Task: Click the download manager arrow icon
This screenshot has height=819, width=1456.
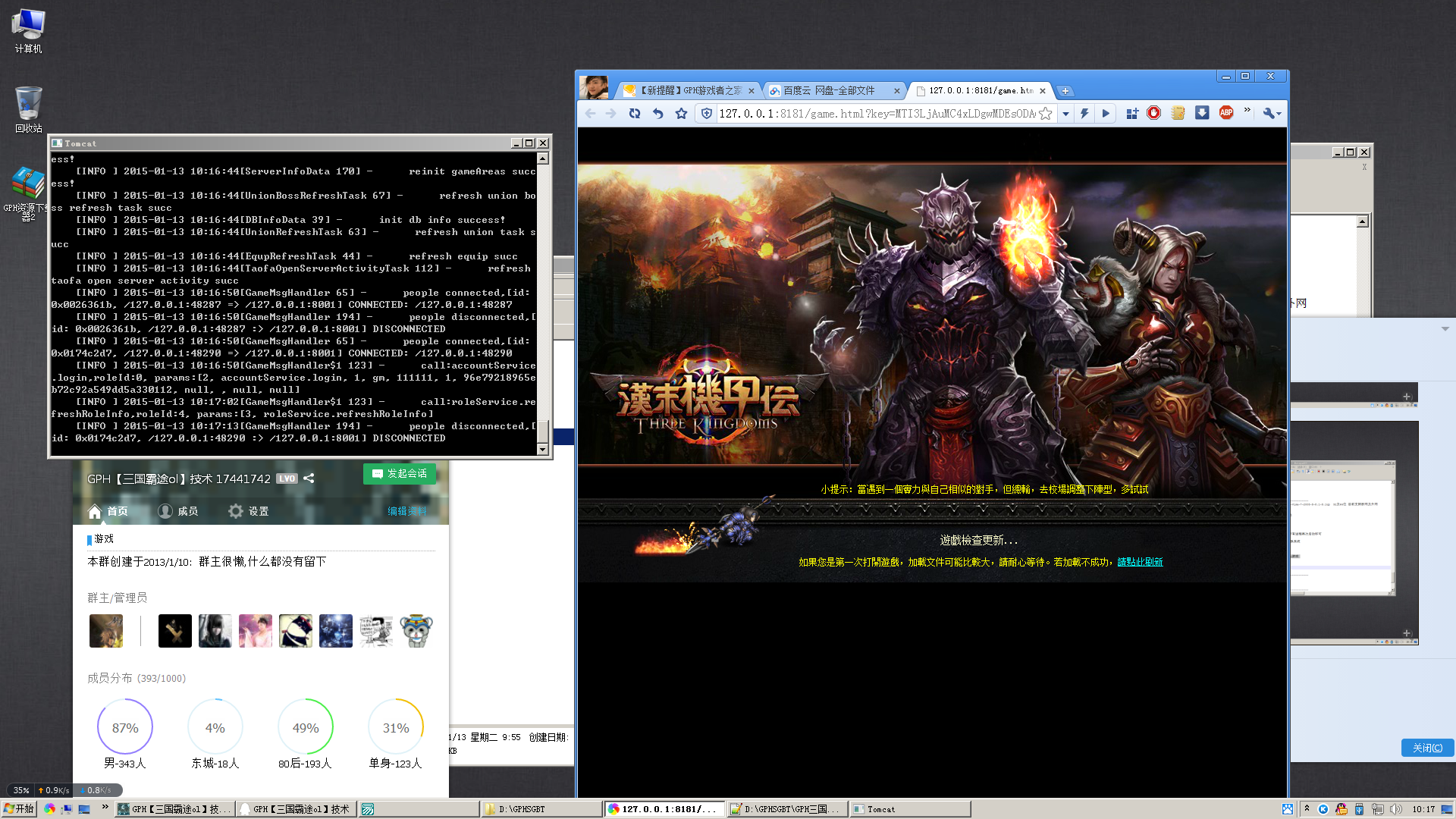Action: (x=1202, y=113)
